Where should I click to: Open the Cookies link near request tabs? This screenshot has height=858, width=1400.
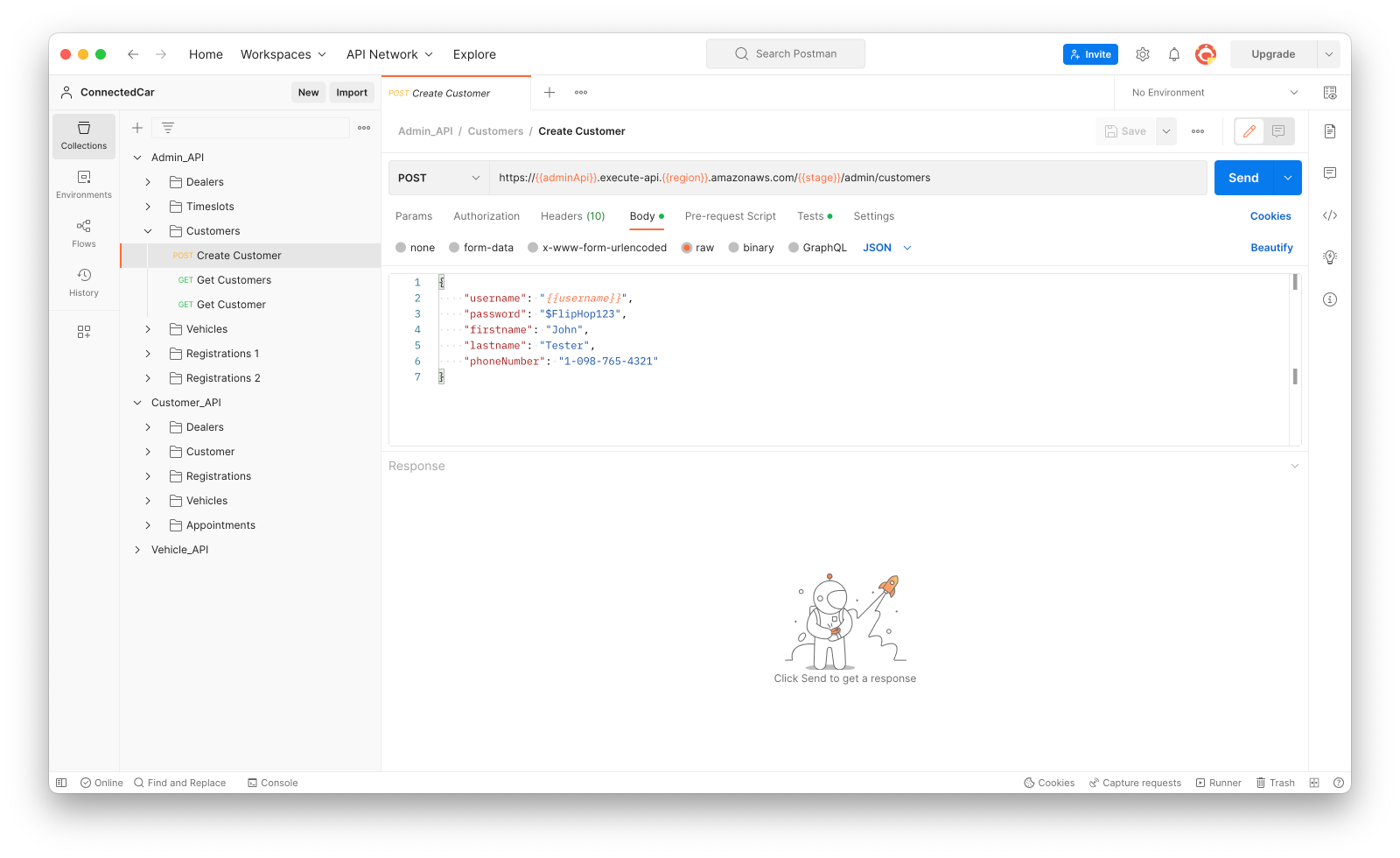[1270, 216]
